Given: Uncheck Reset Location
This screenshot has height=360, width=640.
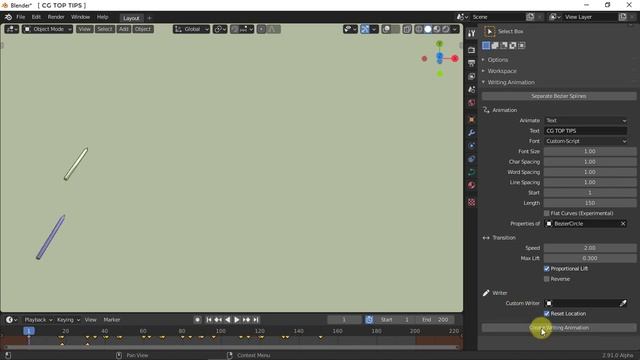Looking at the screenshot, I should pyautogui.click(x=547, y=314).
